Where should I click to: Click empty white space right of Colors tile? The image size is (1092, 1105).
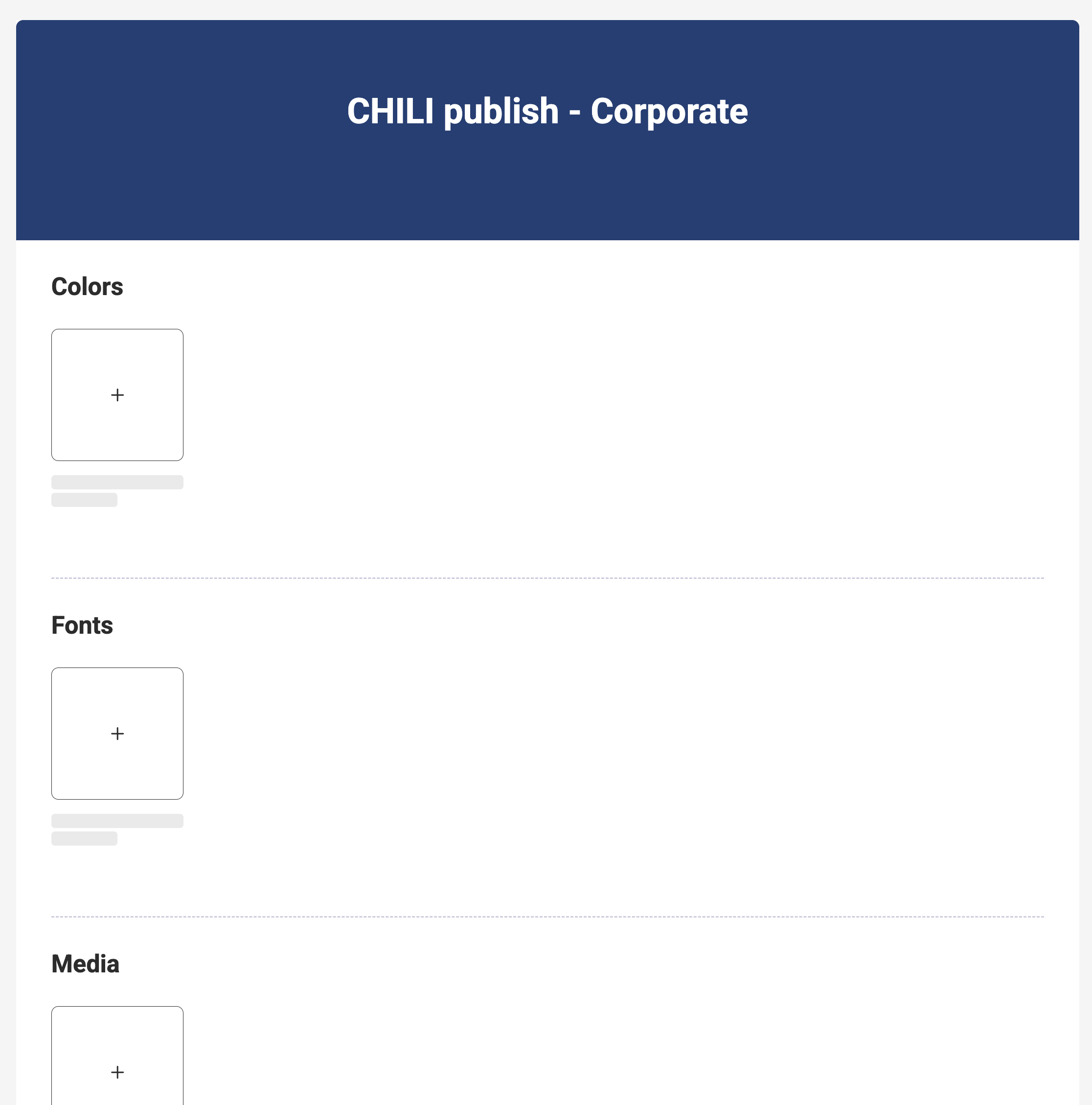(x=572, y=394)
